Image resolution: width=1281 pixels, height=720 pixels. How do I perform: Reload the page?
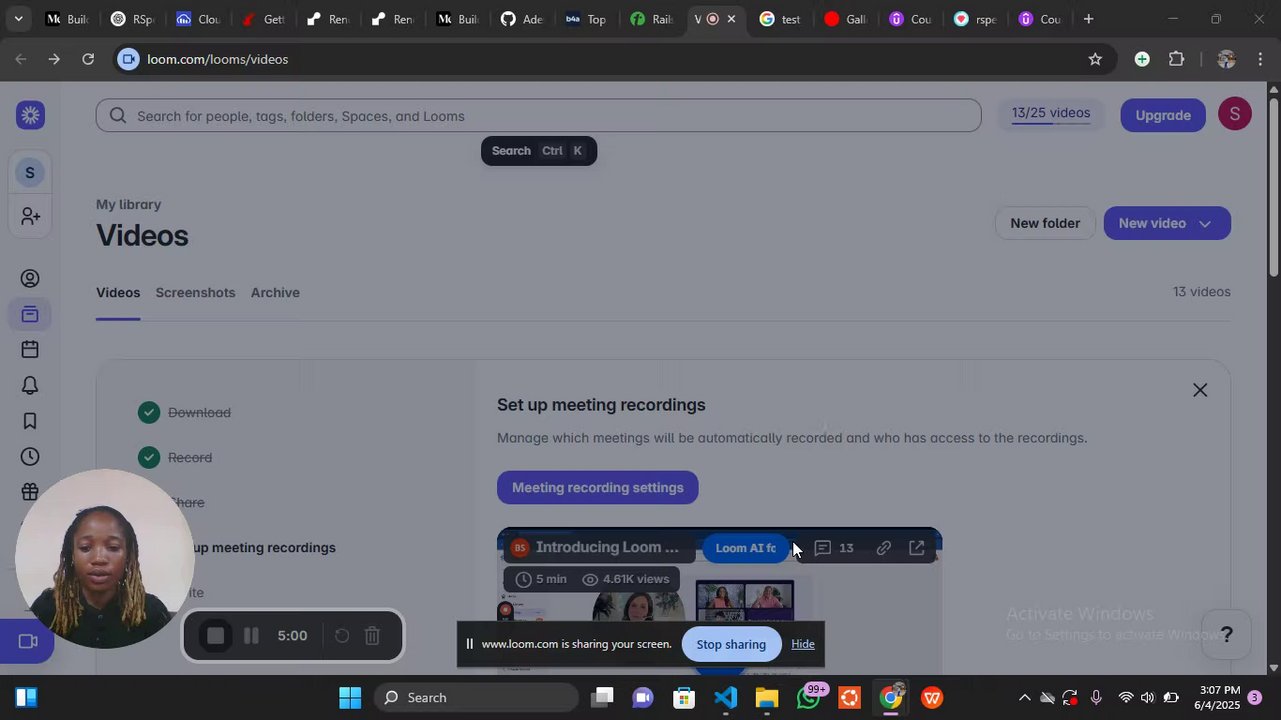(x=88, y=59)
